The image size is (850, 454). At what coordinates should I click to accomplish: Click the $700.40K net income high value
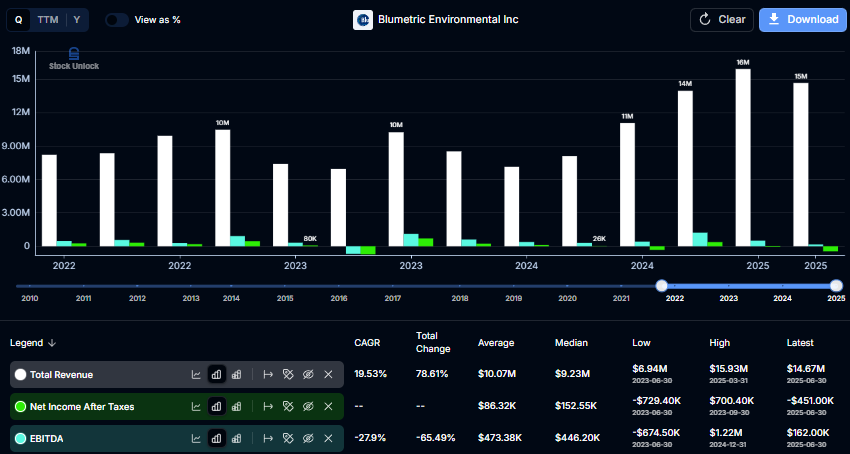732,401
